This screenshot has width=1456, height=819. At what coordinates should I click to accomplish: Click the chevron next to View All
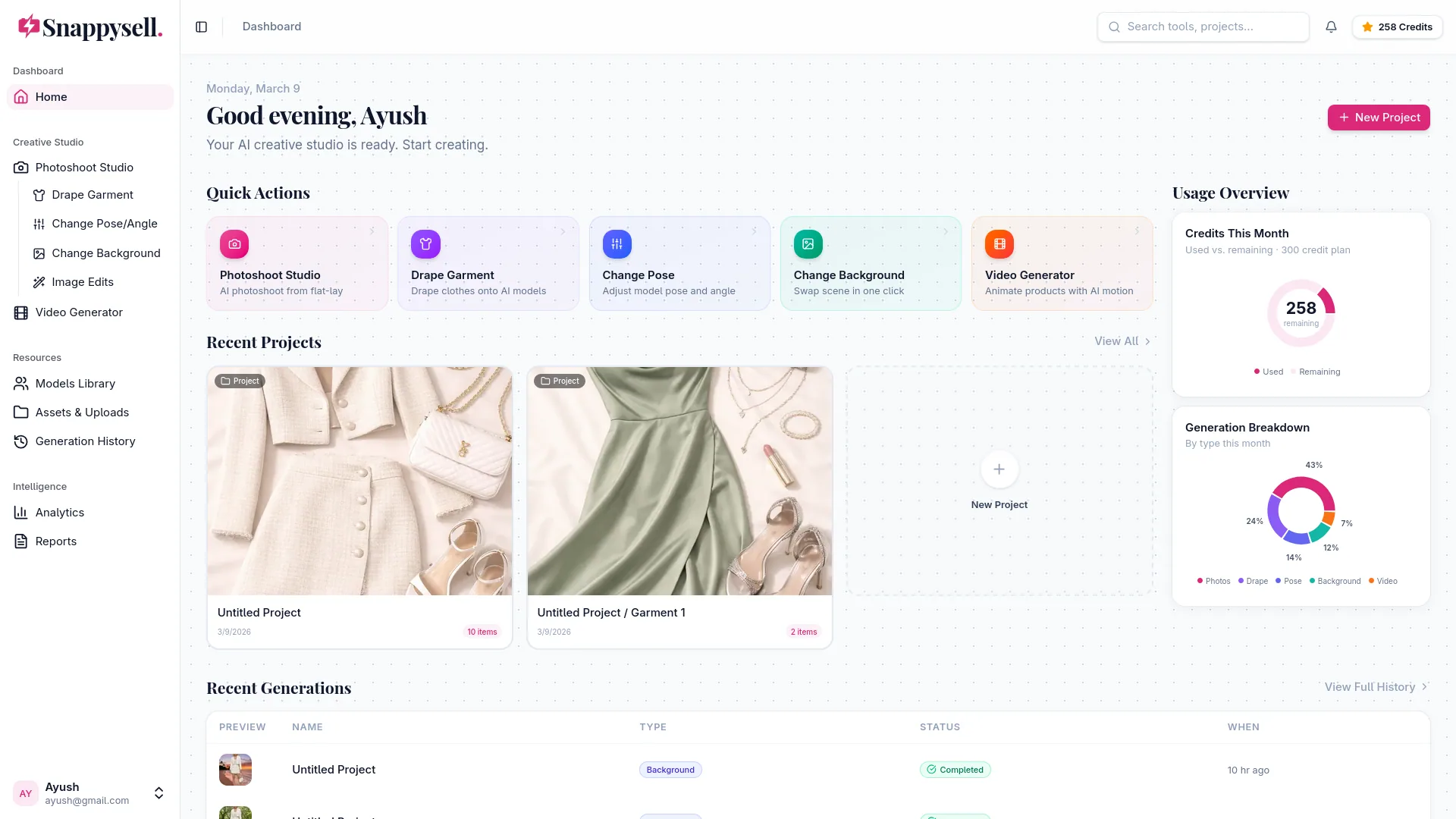[1147, 341]
